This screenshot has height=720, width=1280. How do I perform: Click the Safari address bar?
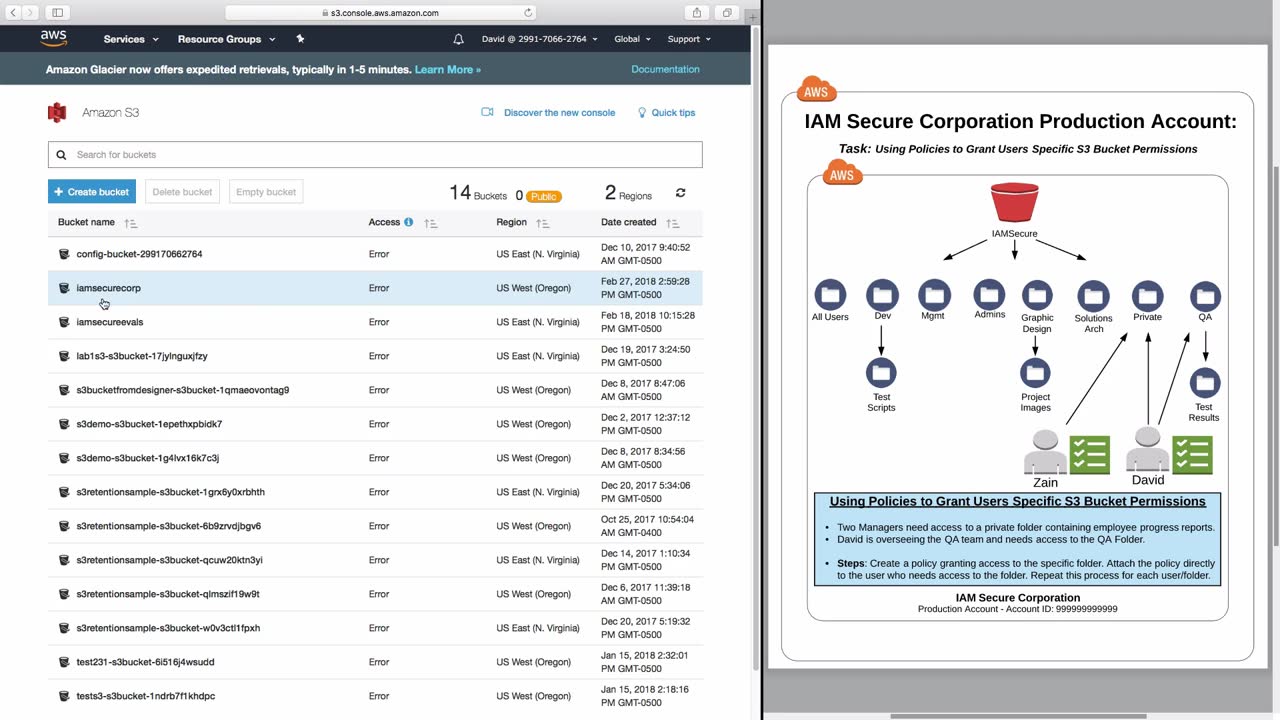[x=382, y=13]
